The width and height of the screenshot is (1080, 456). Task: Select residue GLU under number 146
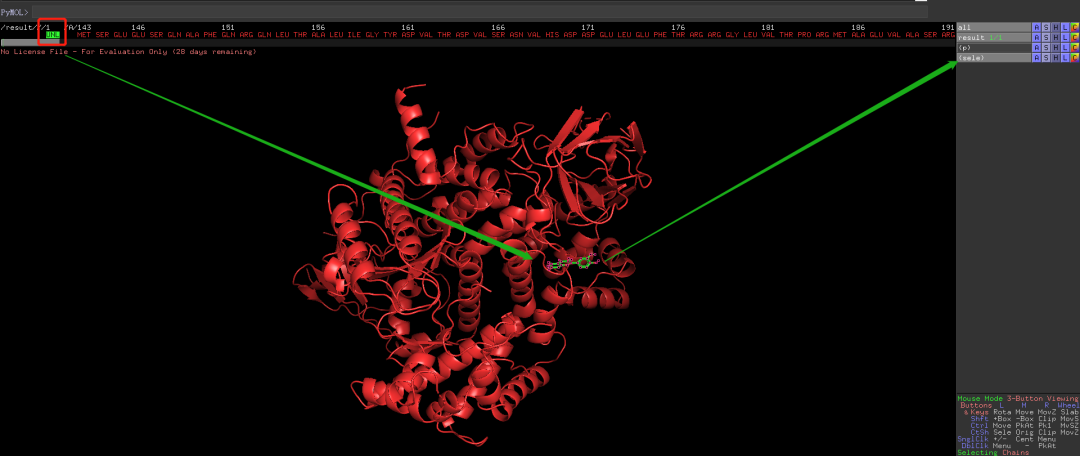(138, 34)
